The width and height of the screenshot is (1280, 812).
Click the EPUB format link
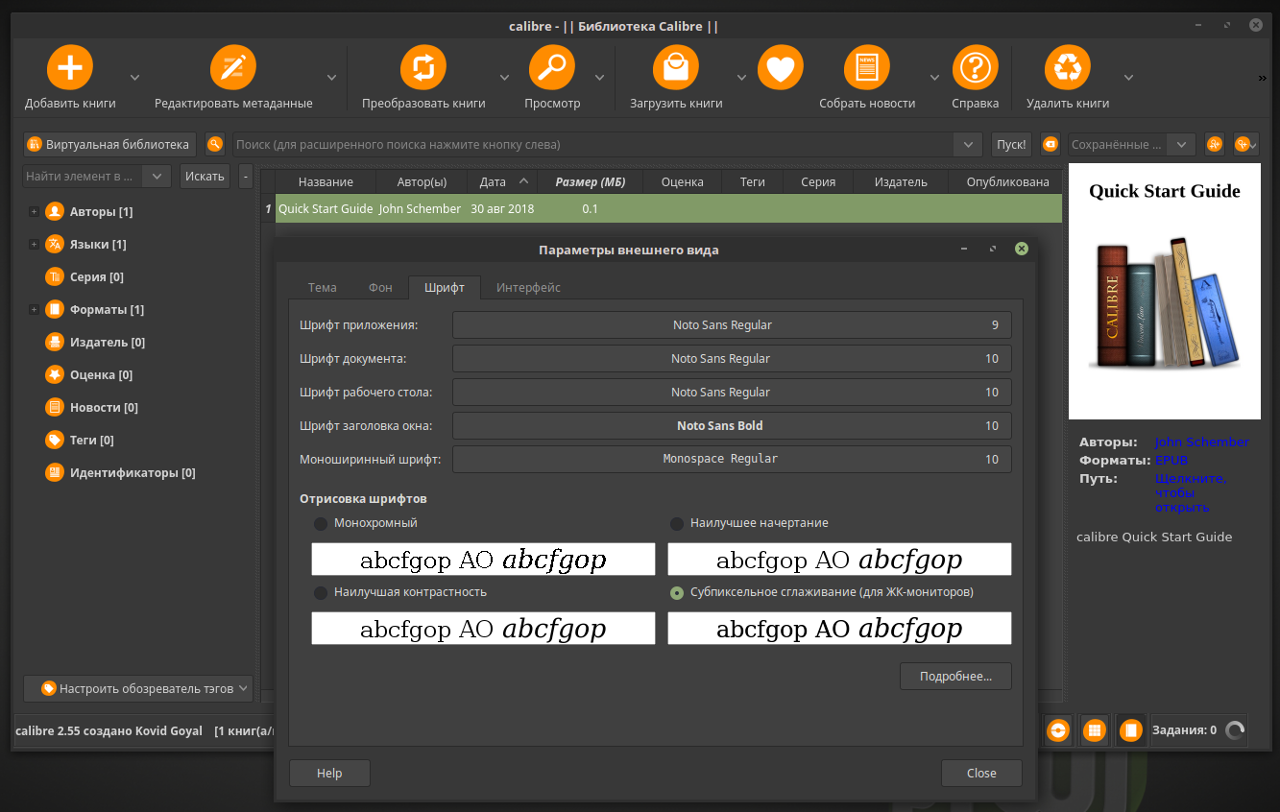tap(1171, 461)
